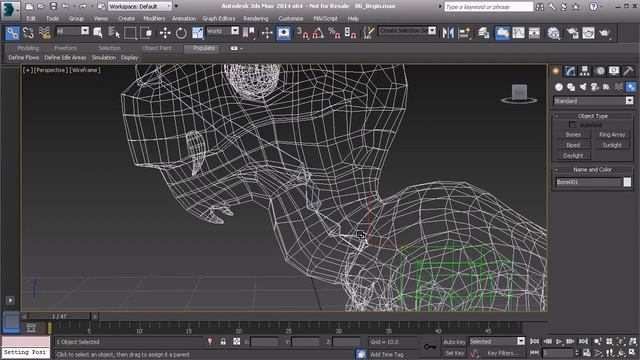This screenshot has height=360, width=640.
Task: Activate the Select and Rotate tool
Action: tap(181, 33)
